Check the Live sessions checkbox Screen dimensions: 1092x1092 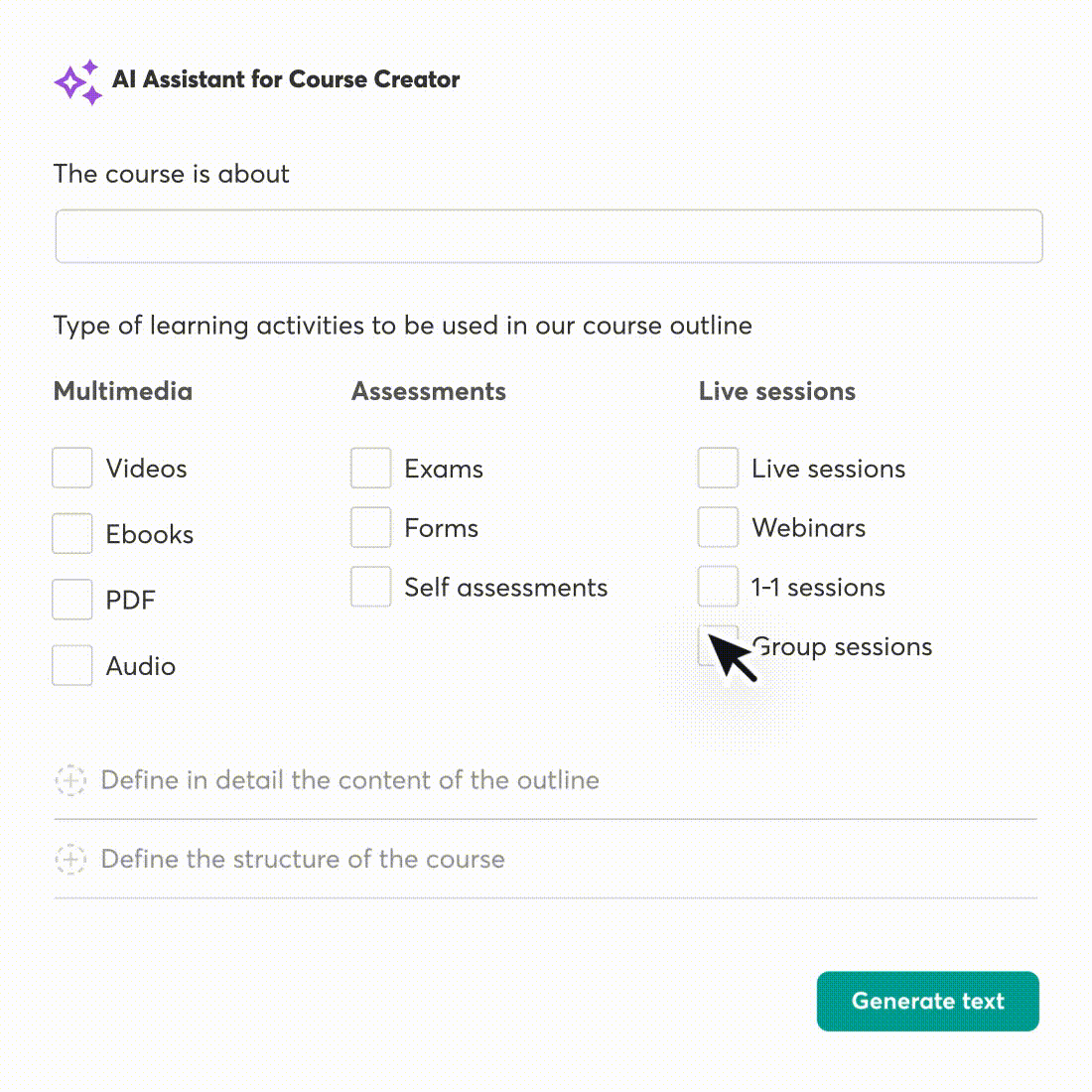(x=718, y=468)
